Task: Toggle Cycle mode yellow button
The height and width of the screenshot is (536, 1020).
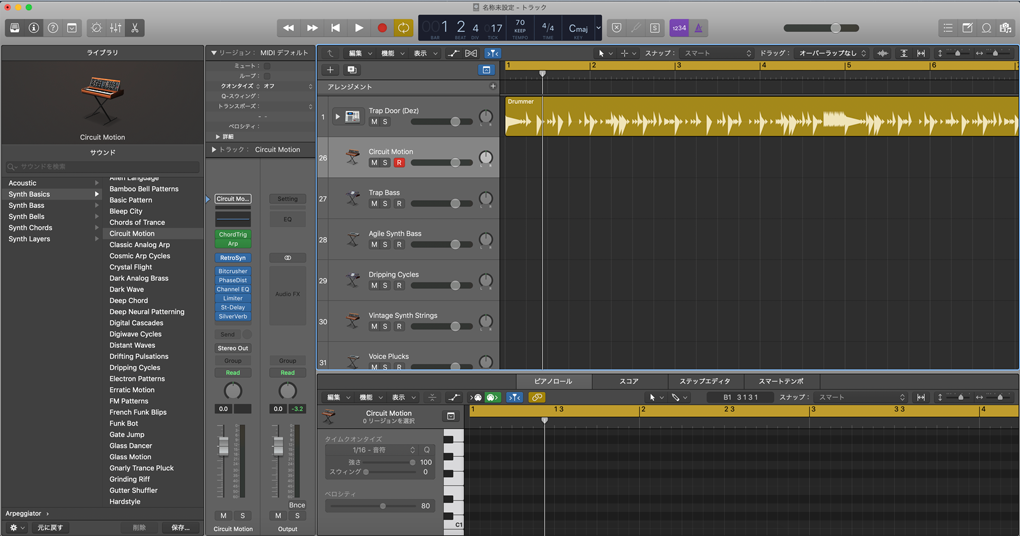Action: pyautogui.click(x=403, y=28)
